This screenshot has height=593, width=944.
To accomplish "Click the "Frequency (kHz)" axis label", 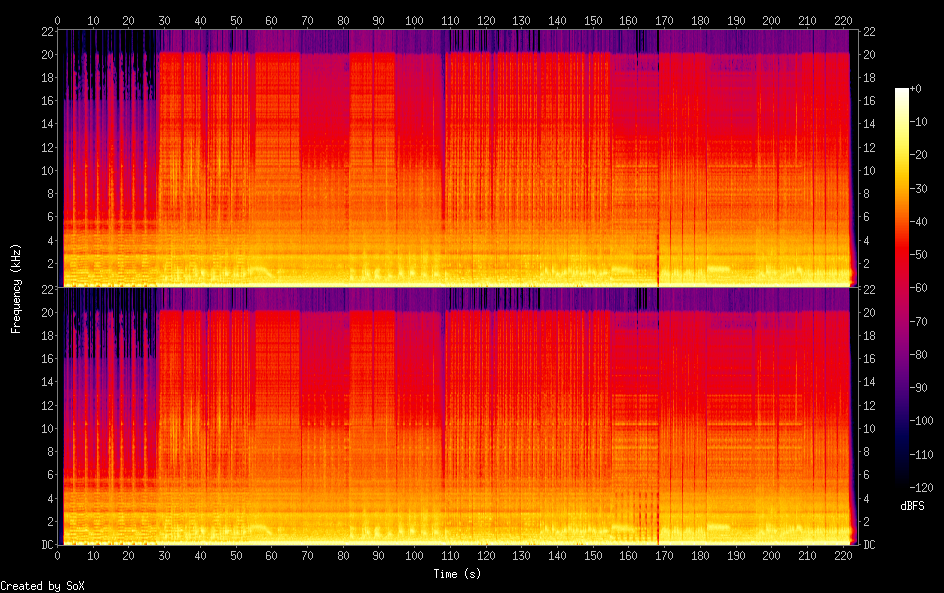I will coord(16,287).
